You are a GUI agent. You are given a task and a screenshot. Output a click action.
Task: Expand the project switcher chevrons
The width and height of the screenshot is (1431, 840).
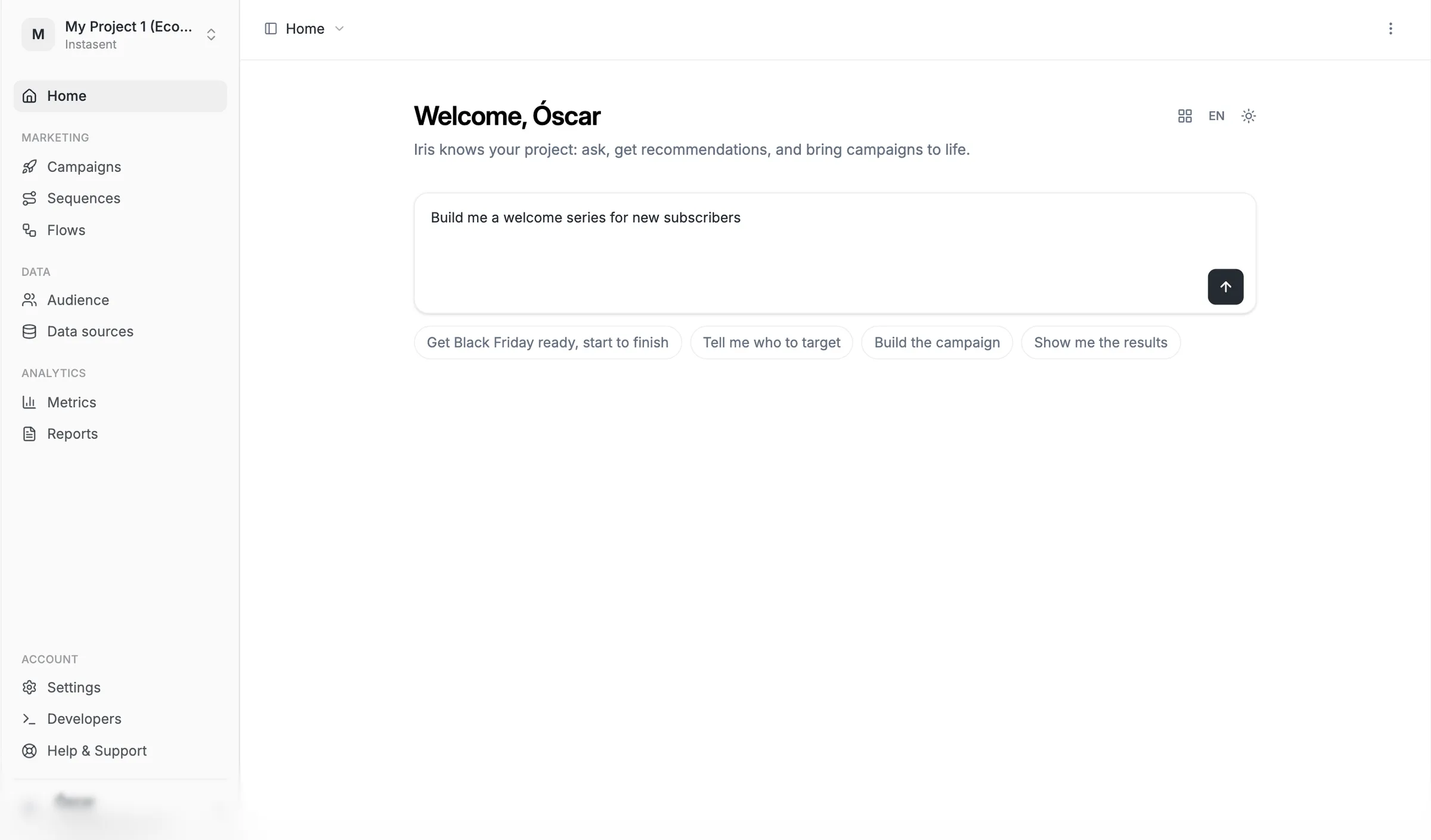coord(211,35)
